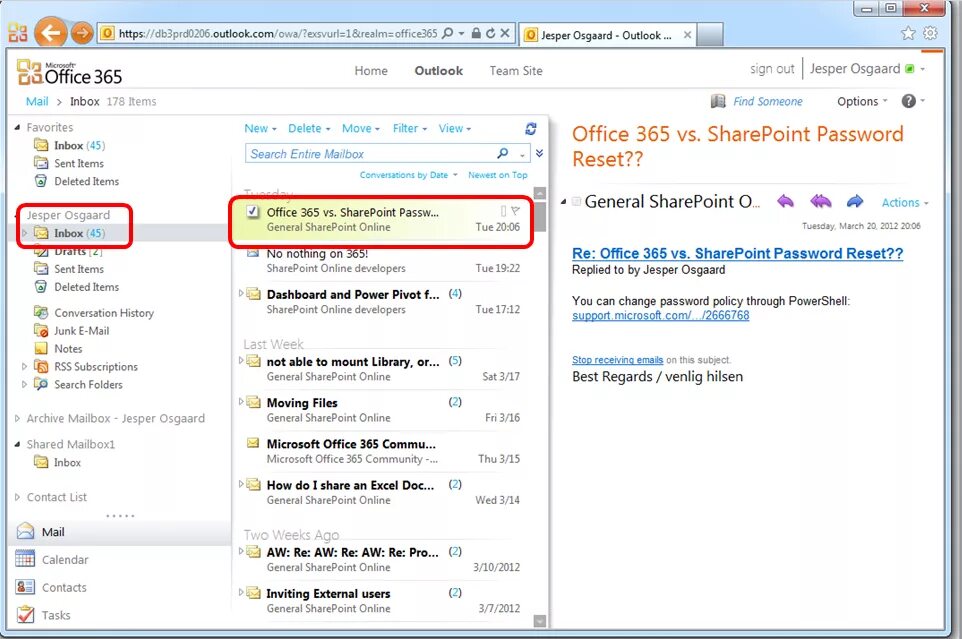
Task: Open the New dropdown menu
Action: click(260, 129)
